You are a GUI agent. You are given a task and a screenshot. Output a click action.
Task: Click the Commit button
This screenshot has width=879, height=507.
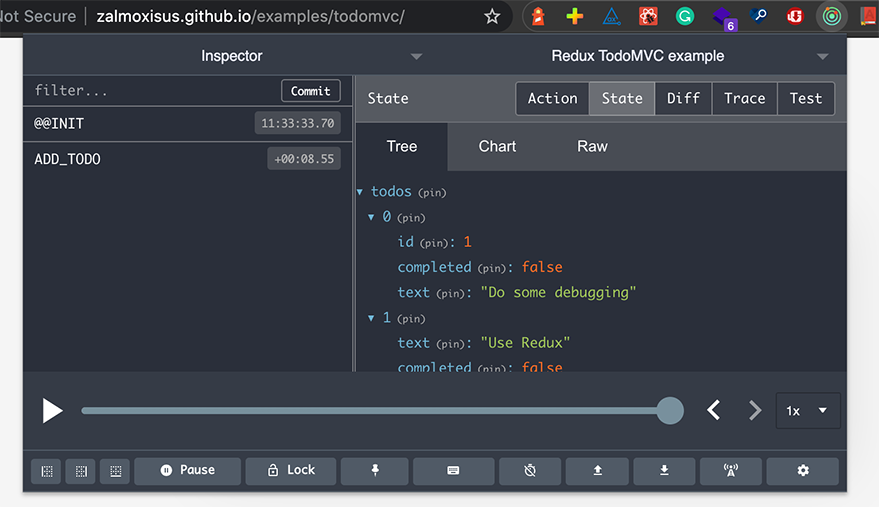(311, 91)
